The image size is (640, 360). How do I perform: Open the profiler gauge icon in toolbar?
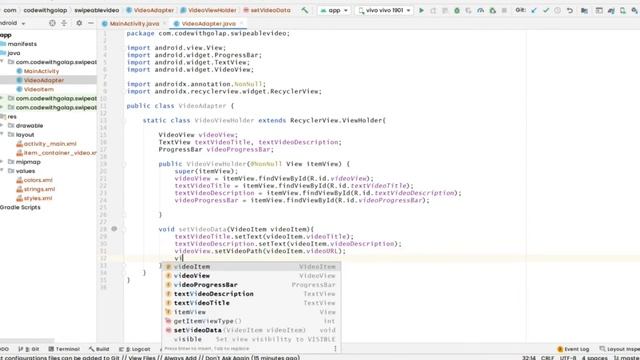[x=480, y=10]
